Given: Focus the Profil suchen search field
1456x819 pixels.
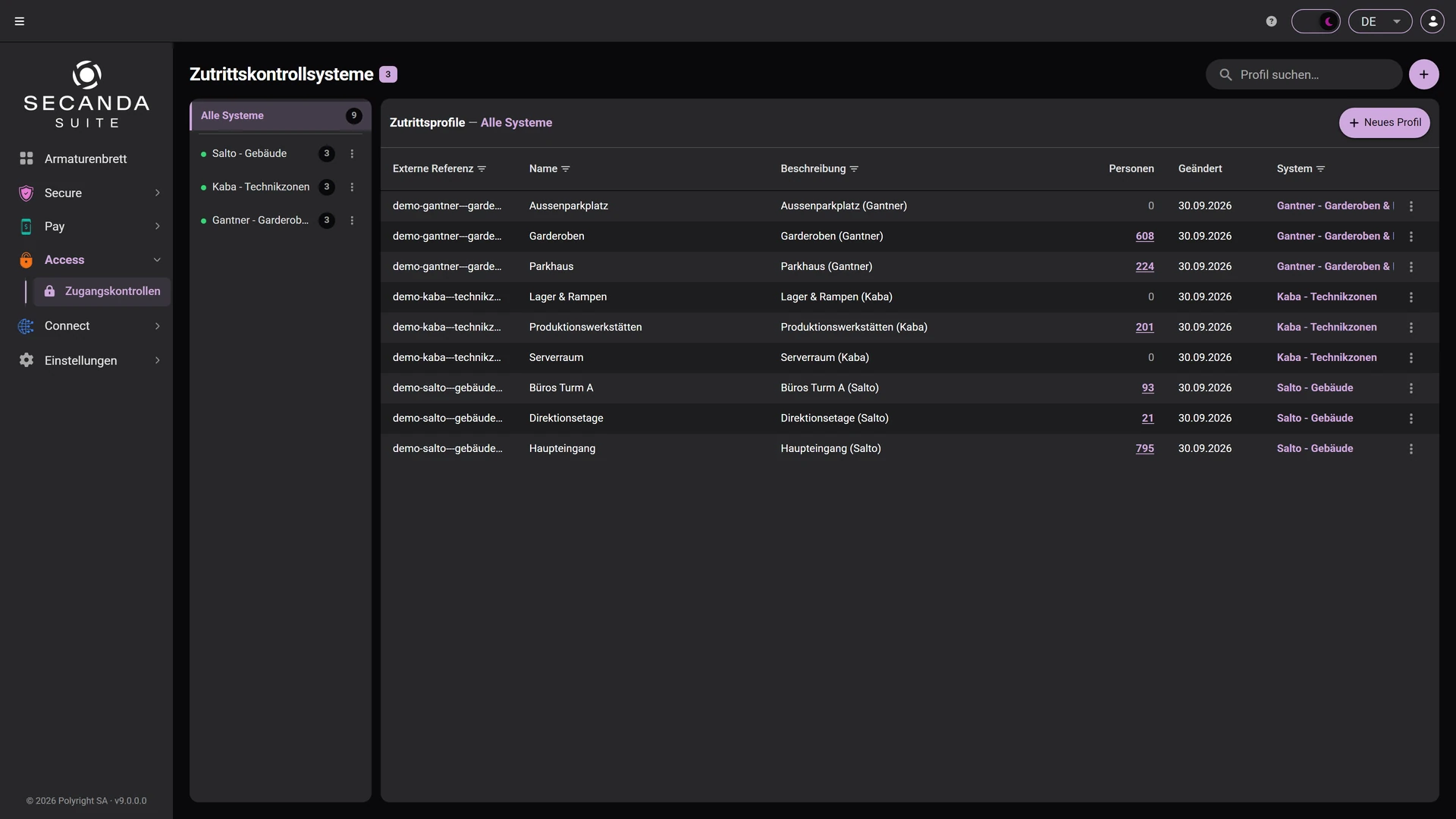Looking at the screenshot, I should pyautogui.click(x=1304, y=74).
